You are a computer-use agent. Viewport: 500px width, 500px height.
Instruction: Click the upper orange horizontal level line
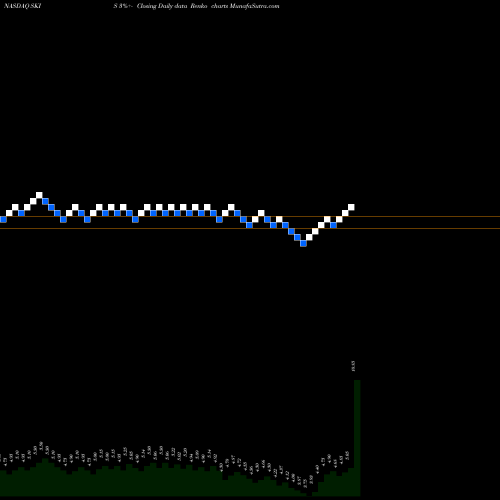tap(250, 217)
